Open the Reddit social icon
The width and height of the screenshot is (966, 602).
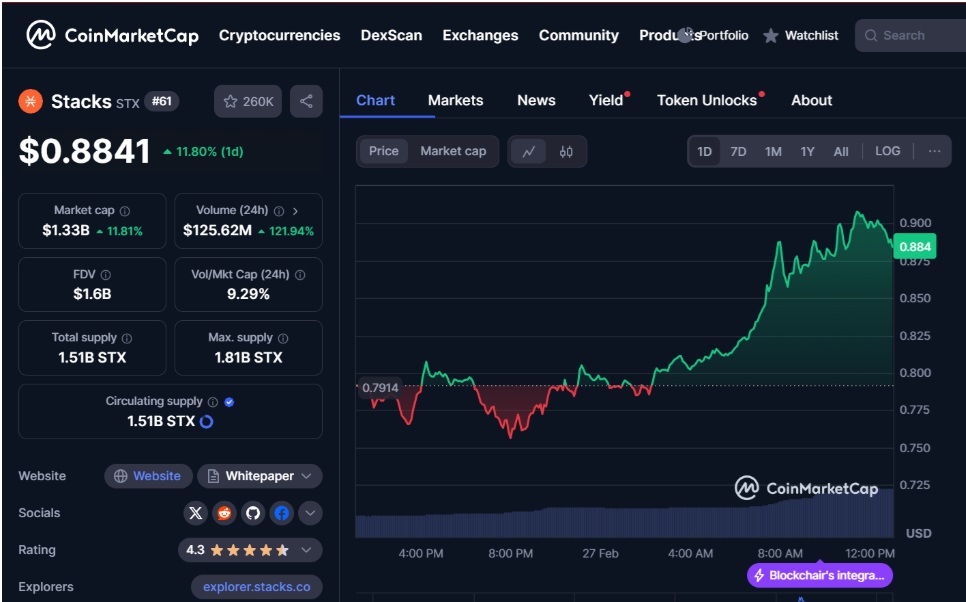[225, 513]
